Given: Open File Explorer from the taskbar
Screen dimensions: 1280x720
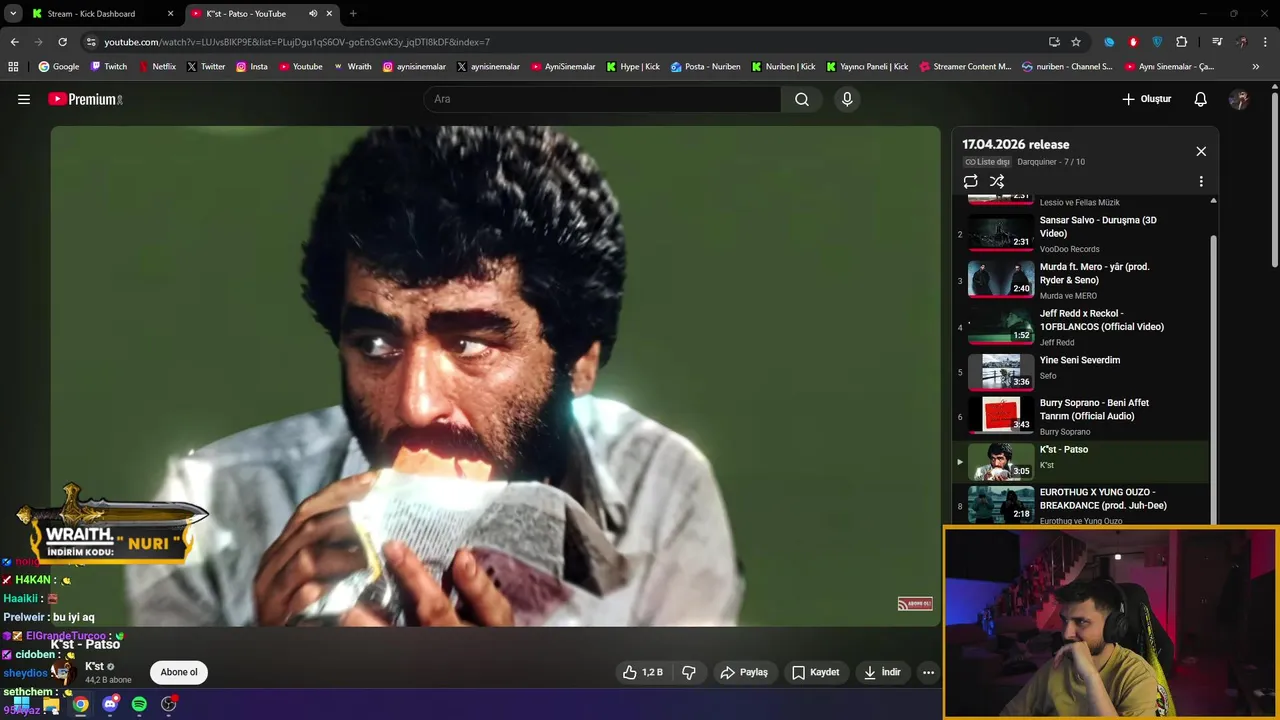Looking at the screenshot, I should [51, 704].
